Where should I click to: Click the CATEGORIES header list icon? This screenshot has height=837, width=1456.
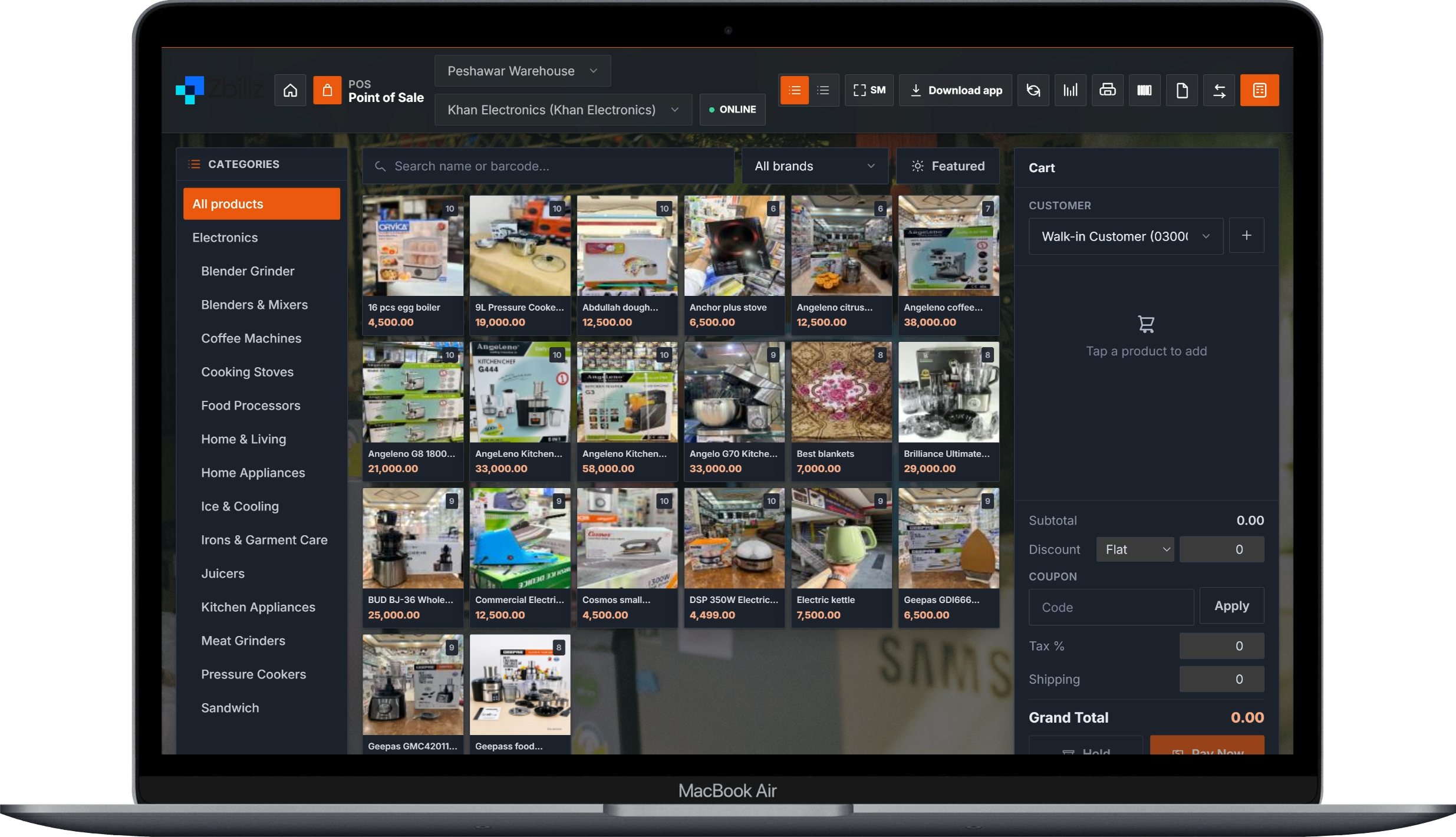[194, 164]
